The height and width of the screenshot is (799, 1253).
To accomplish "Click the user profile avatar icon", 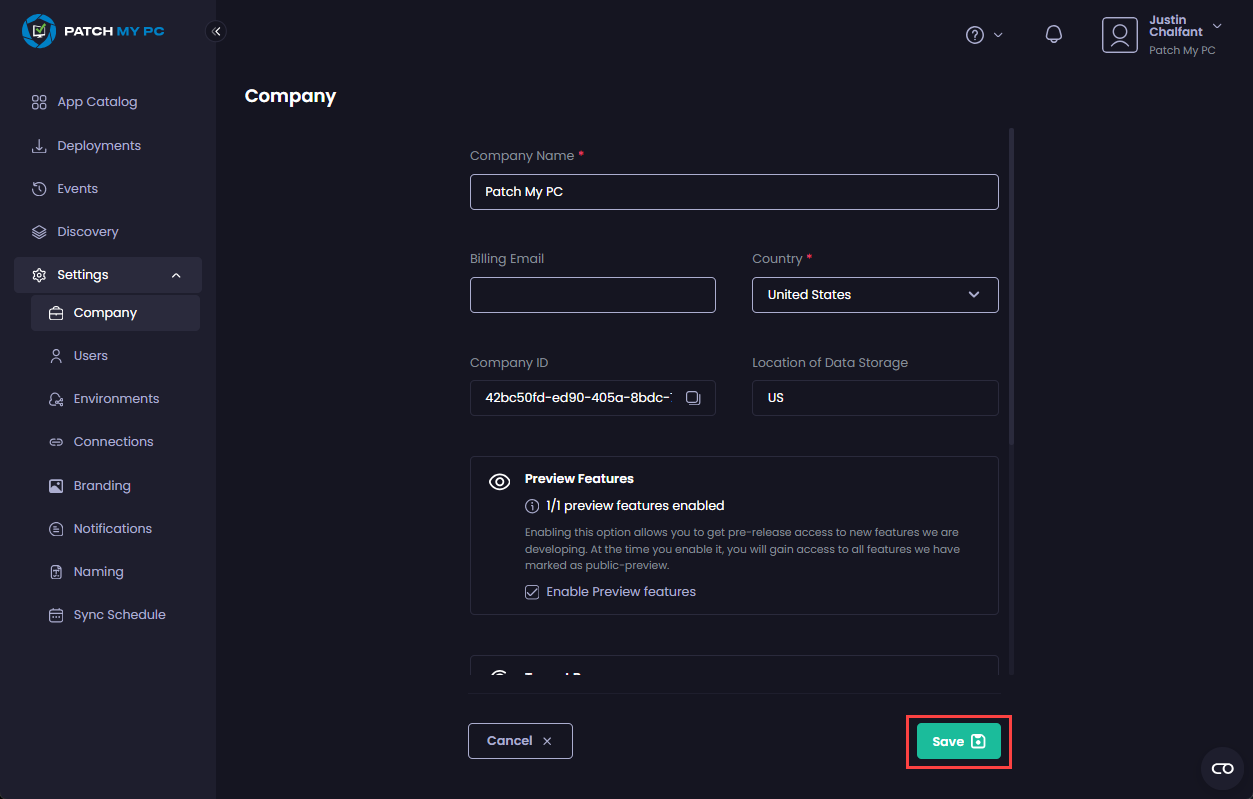I will point(1120,35).
